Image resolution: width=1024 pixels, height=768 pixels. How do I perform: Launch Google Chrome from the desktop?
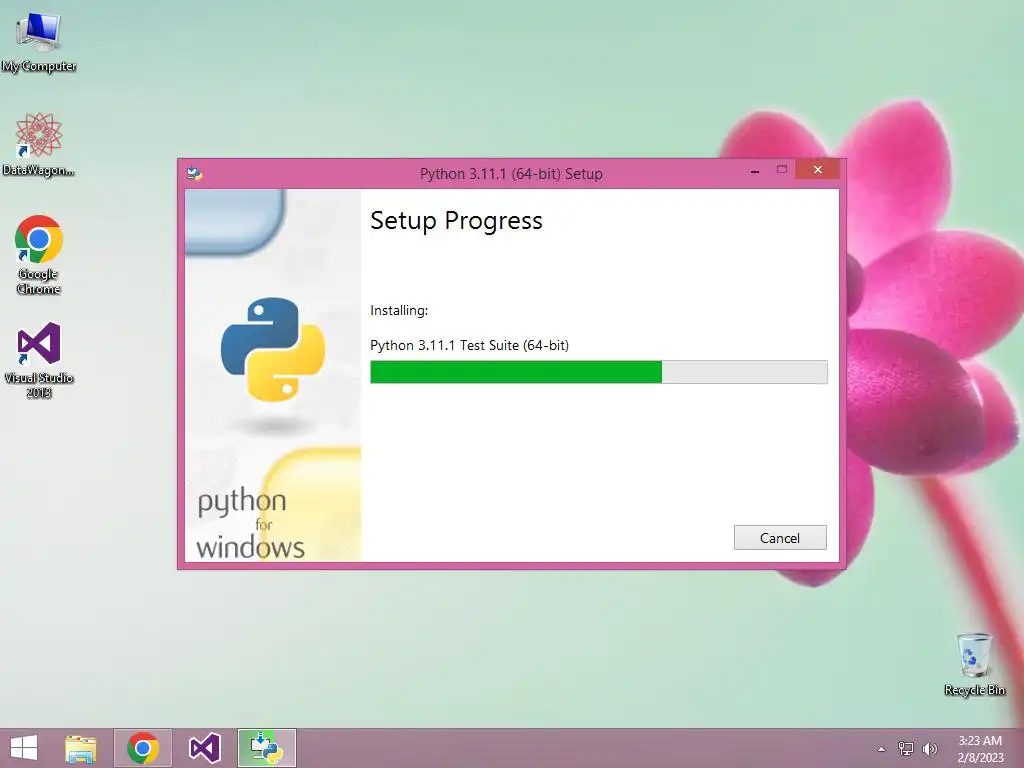(39, 255)
